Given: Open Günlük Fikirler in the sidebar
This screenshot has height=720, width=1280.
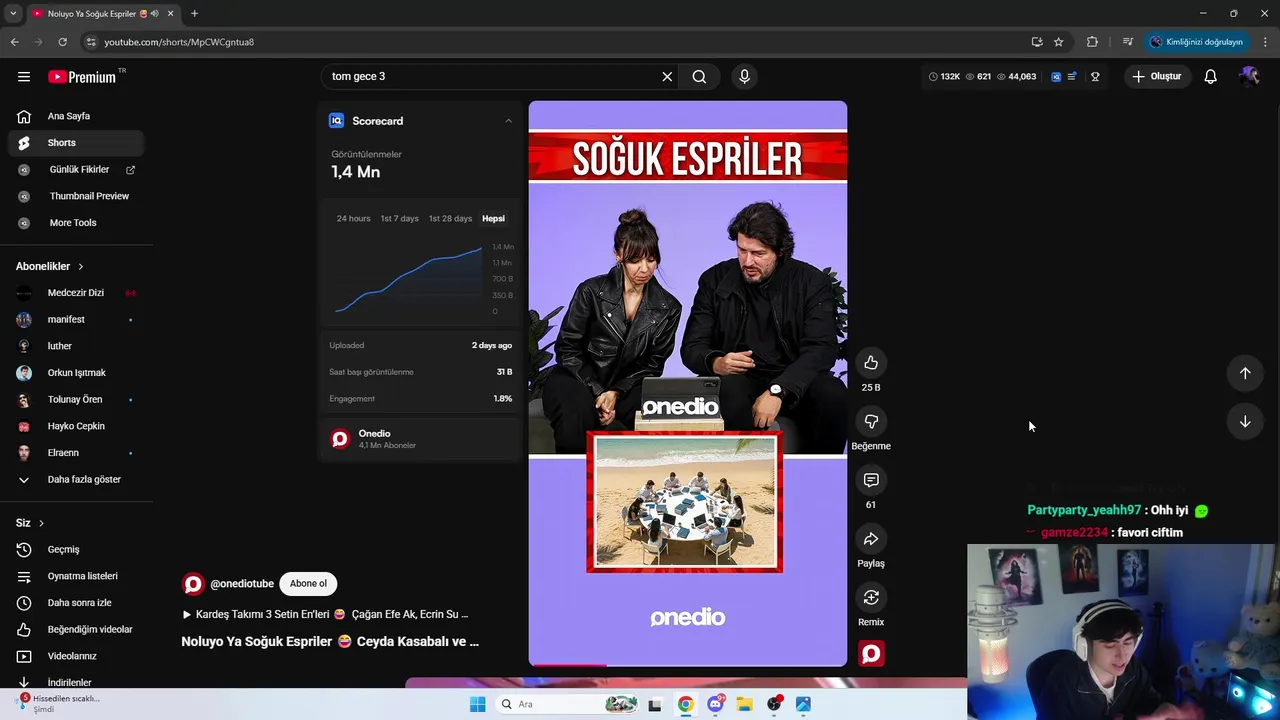Looking at the screenshot, I should [76, 170].
